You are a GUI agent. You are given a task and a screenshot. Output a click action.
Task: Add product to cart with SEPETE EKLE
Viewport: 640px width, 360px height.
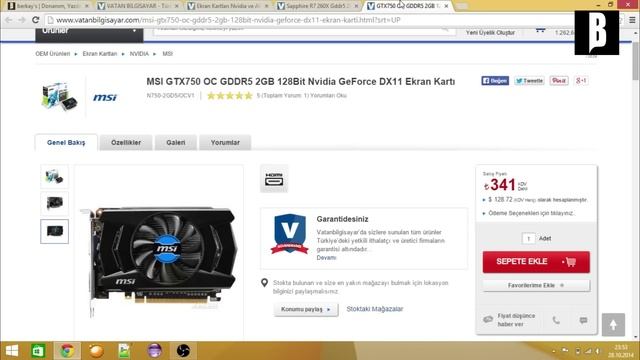coord(536,262)
